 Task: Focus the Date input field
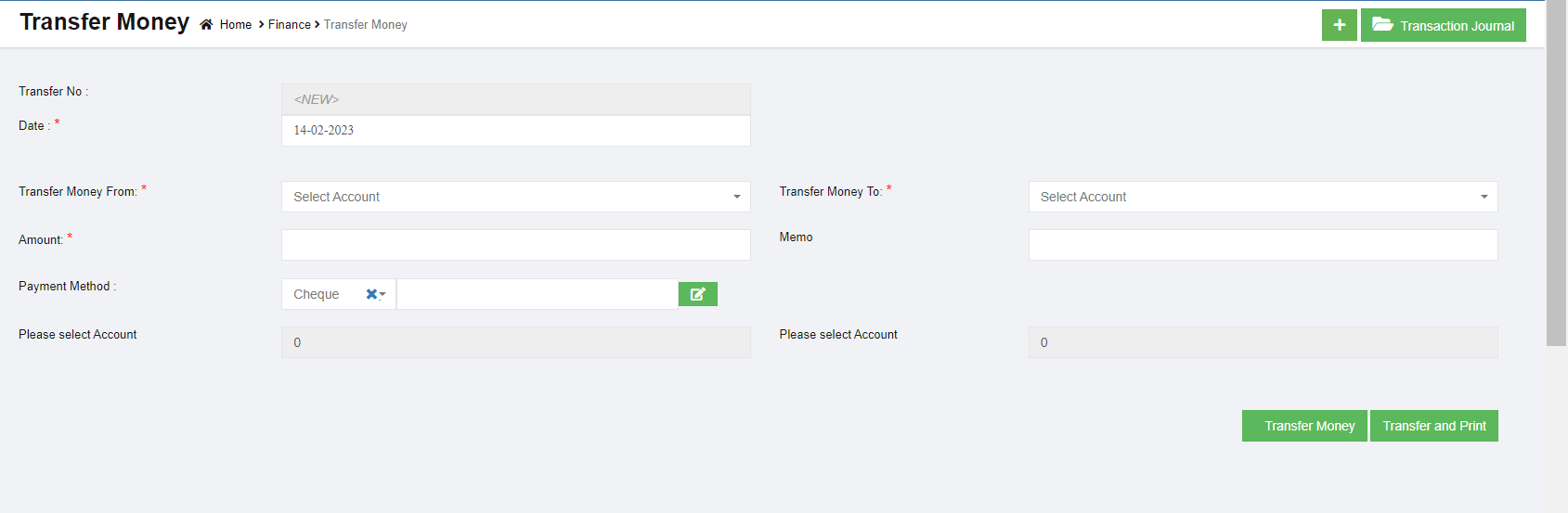pyautogui.click(x=515, y=131)
